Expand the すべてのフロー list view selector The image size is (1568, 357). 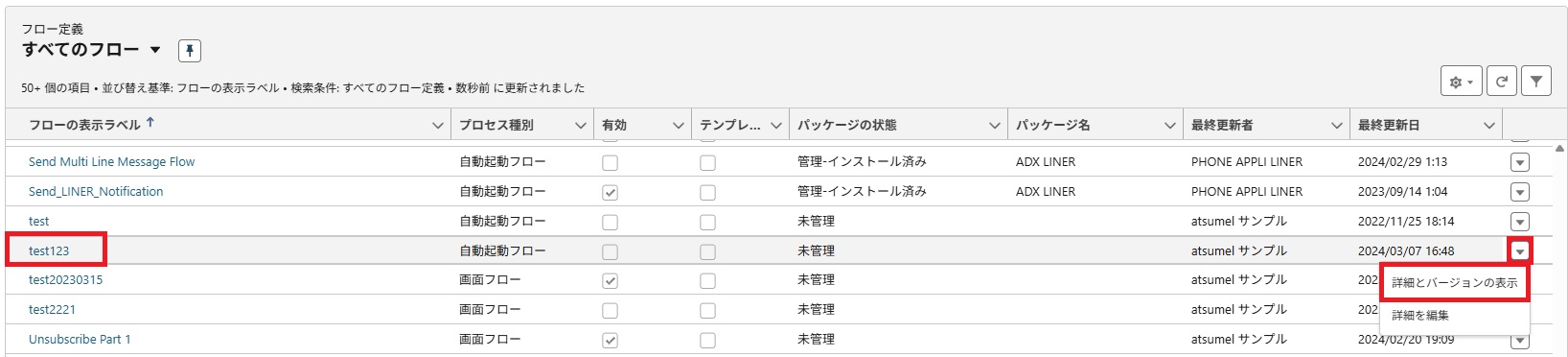155,50
